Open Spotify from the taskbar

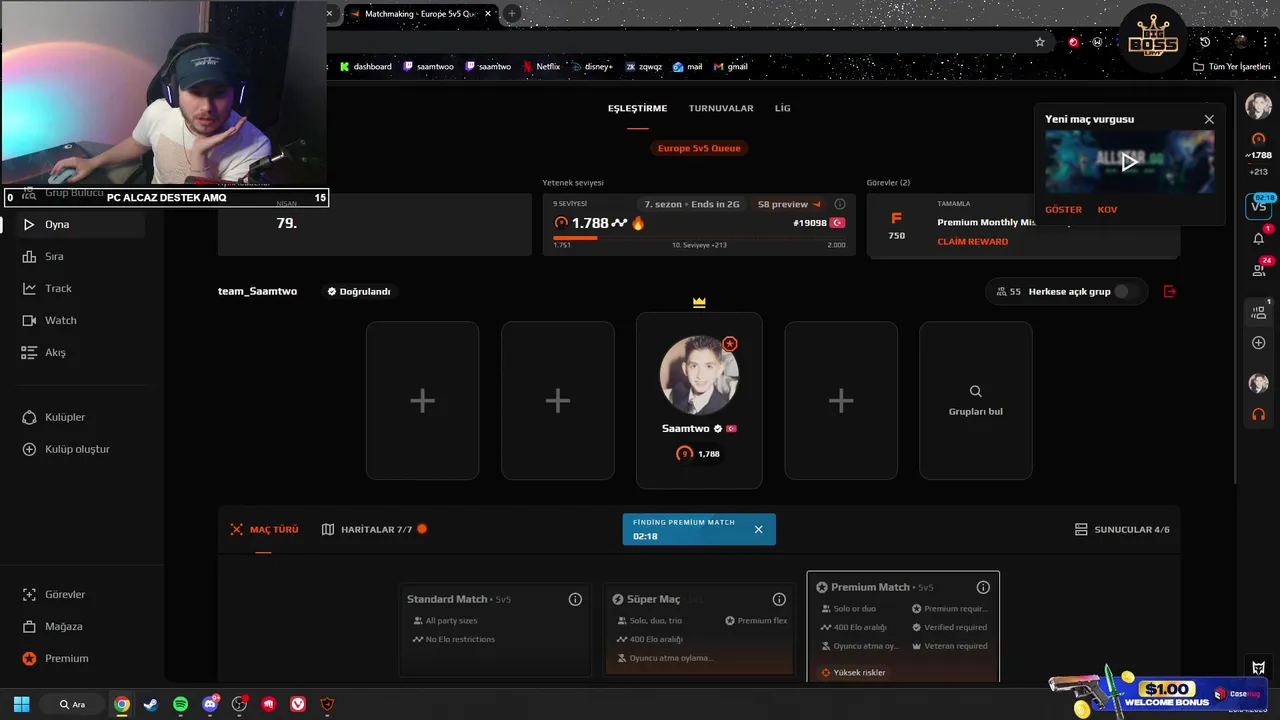180,704
